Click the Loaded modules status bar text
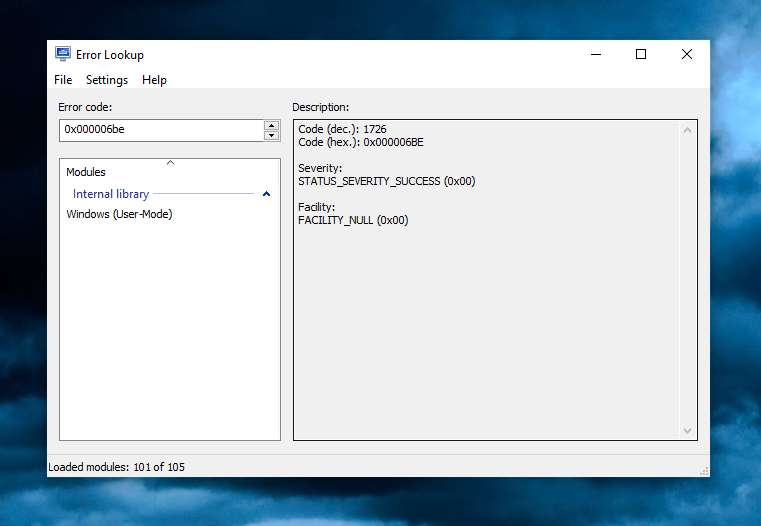Image resolution: width=761 pixels, height=526 pixels. click(116, 467)
